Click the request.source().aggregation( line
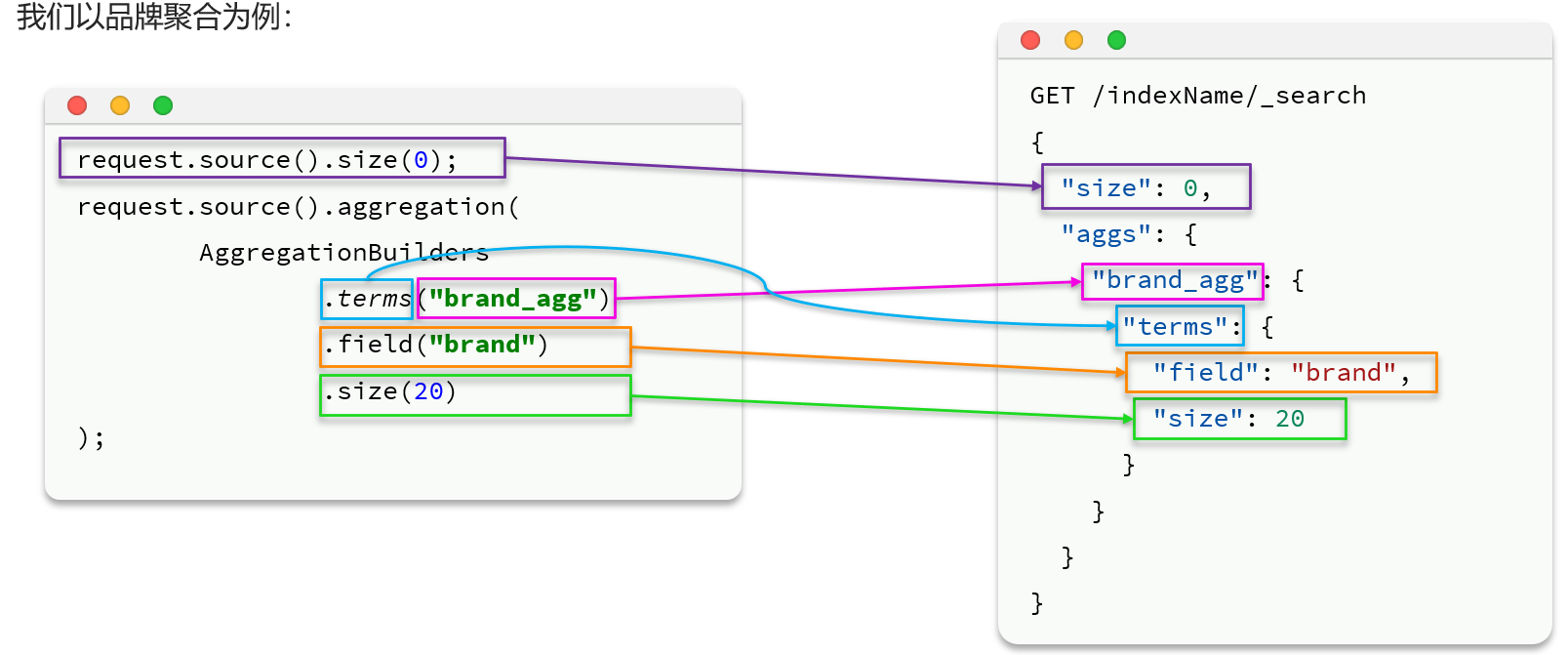This screenshot has height=655, width=1568. coord(298,207)
